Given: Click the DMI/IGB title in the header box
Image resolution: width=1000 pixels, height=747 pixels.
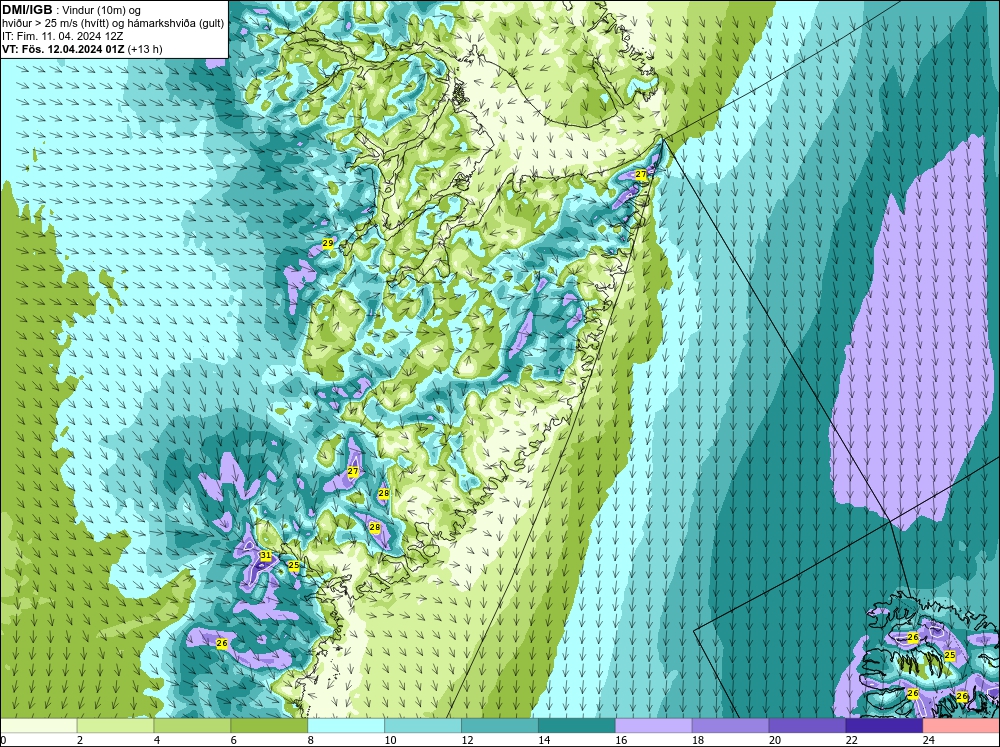Looking at the screenshot, I should 27,10.
